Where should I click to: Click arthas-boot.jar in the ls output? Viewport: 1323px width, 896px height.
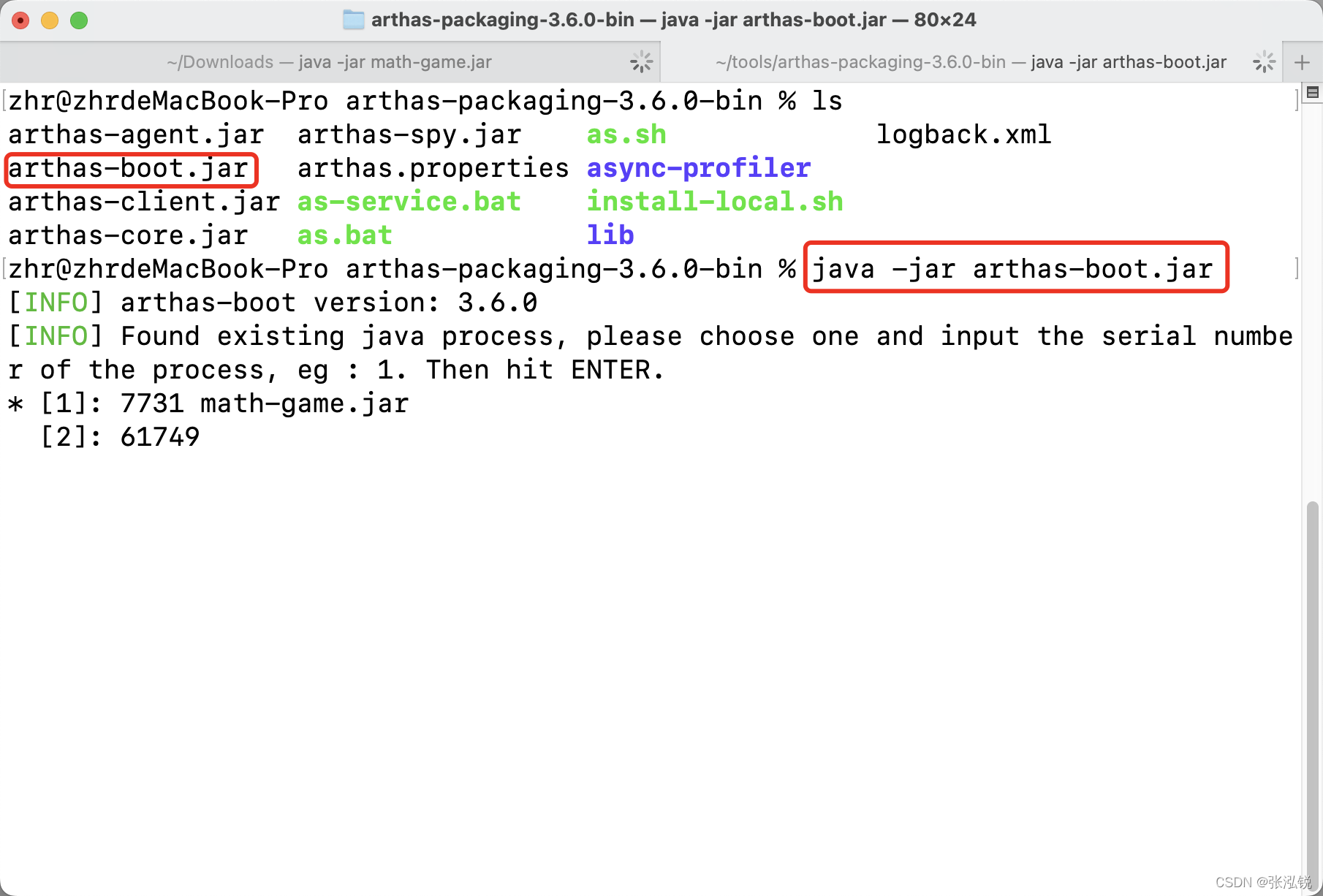pos(129,169)
